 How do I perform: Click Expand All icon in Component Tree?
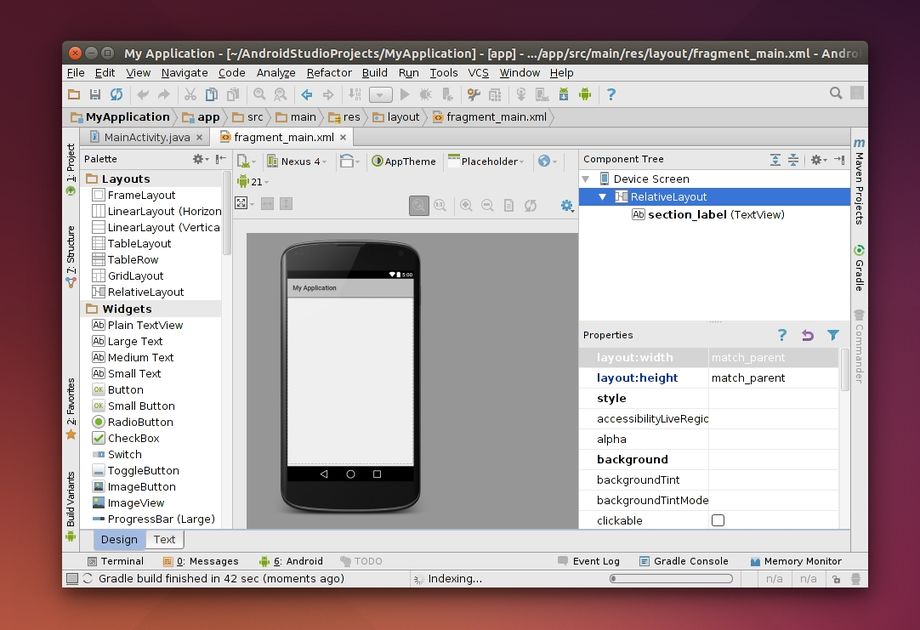point(776,160)
